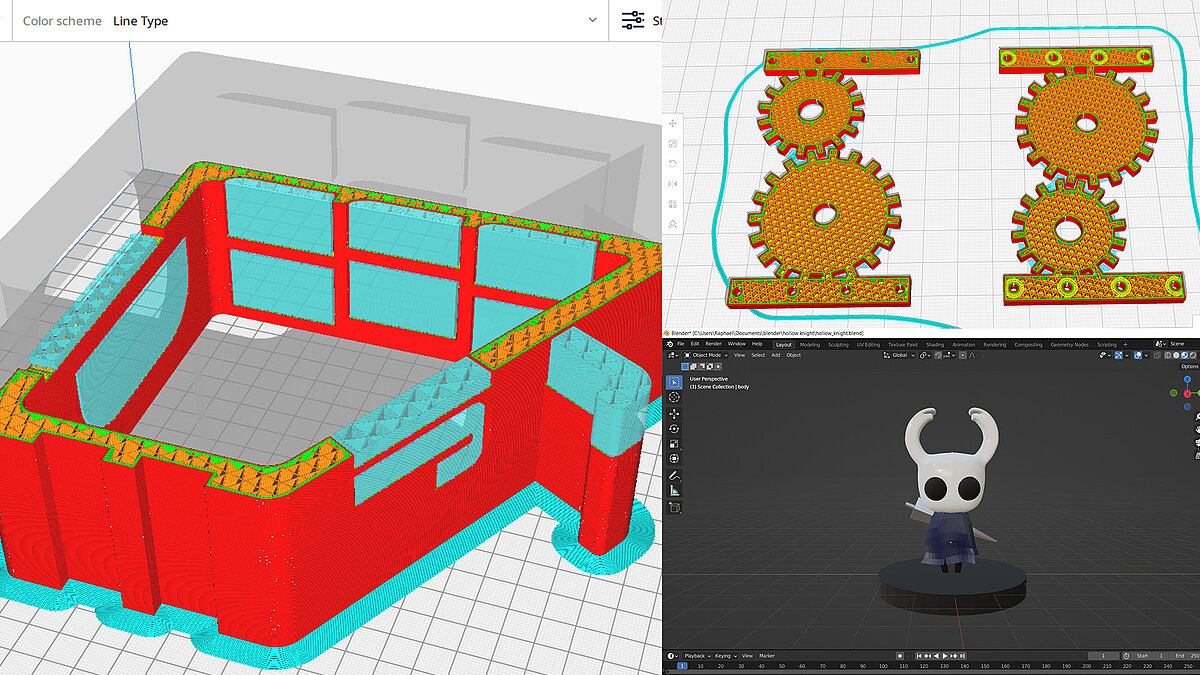
Task: Select the Measure tool in Blender's toolbar
Action: click(674, 491)
